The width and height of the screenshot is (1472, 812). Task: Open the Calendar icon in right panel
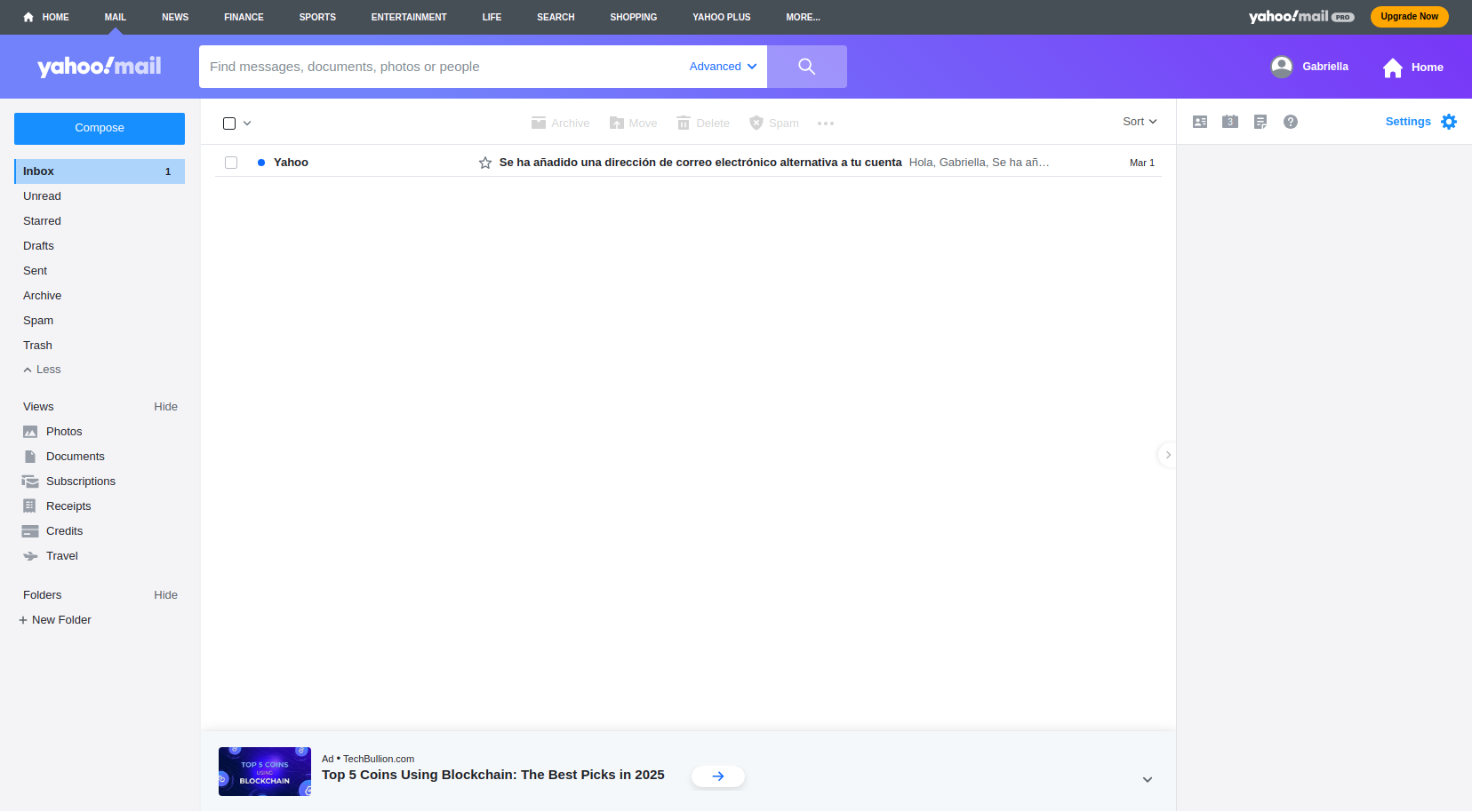(x=1230, y=122)
